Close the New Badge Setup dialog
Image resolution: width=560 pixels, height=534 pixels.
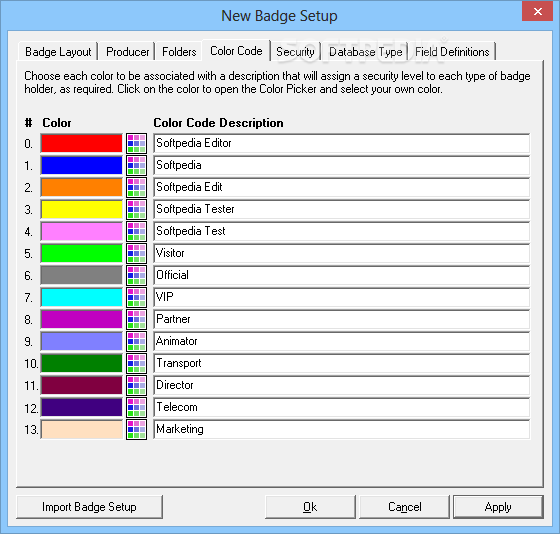(538, 11)
